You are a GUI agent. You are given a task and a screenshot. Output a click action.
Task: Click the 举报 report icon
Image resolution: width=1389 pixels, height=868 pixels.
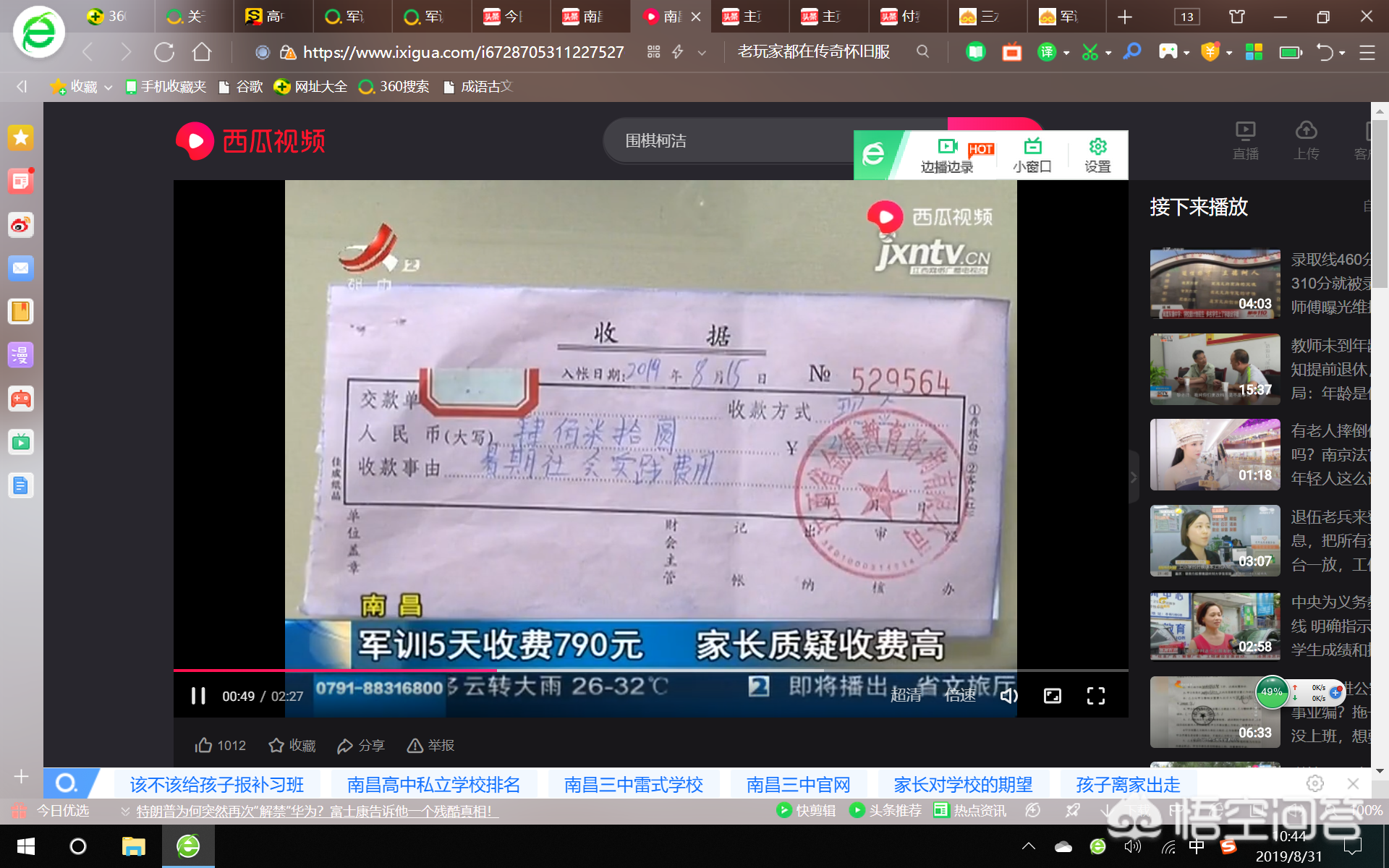(x=415, y=745)
